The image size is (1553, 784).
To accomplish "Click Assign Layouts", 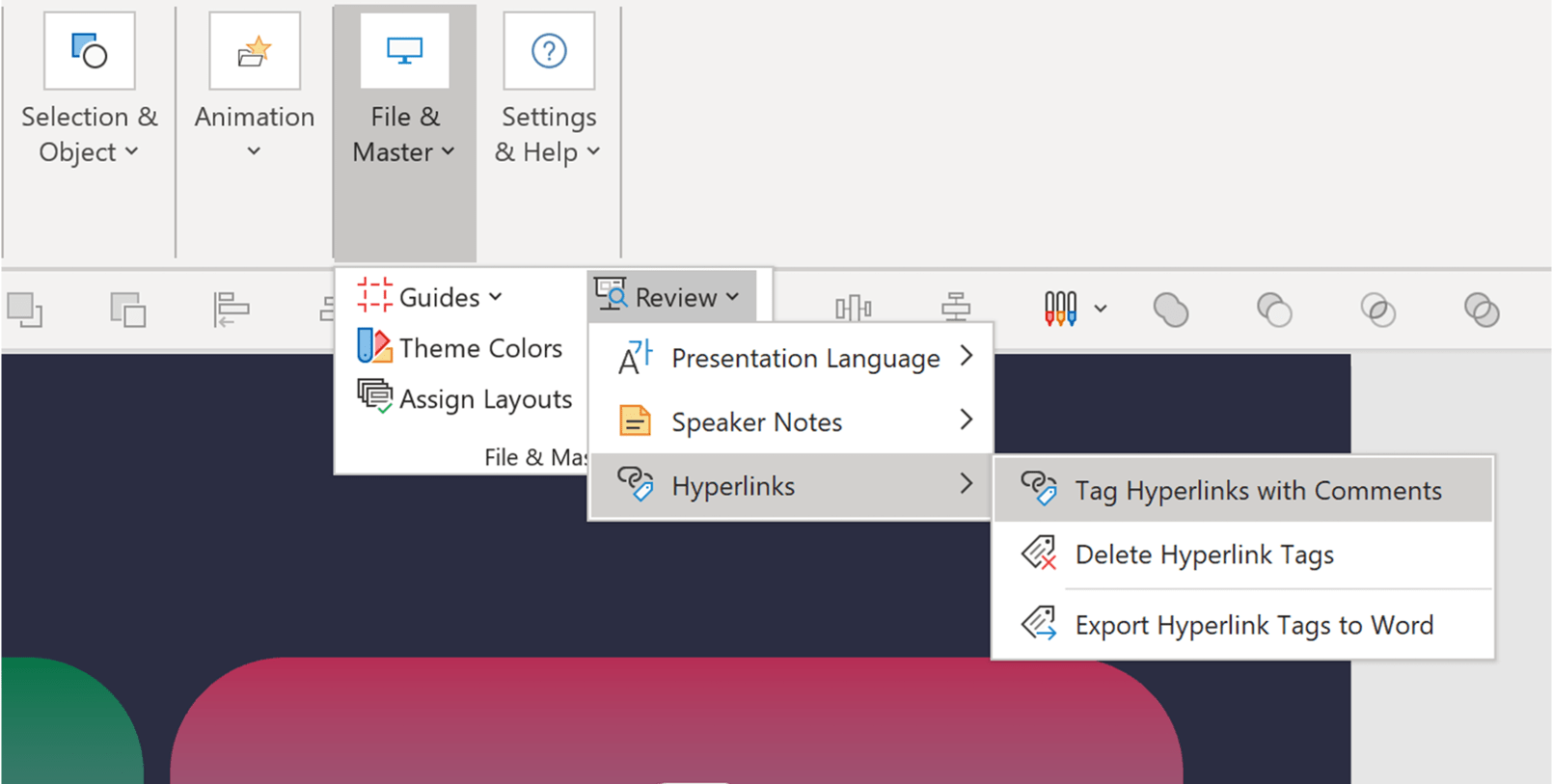I will (x=465, y=399).
